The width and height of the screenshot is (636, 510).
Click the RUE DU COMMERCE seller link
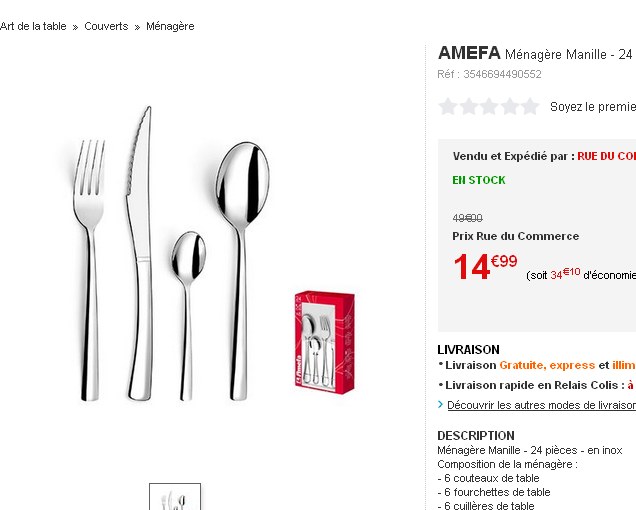point(606,156)
